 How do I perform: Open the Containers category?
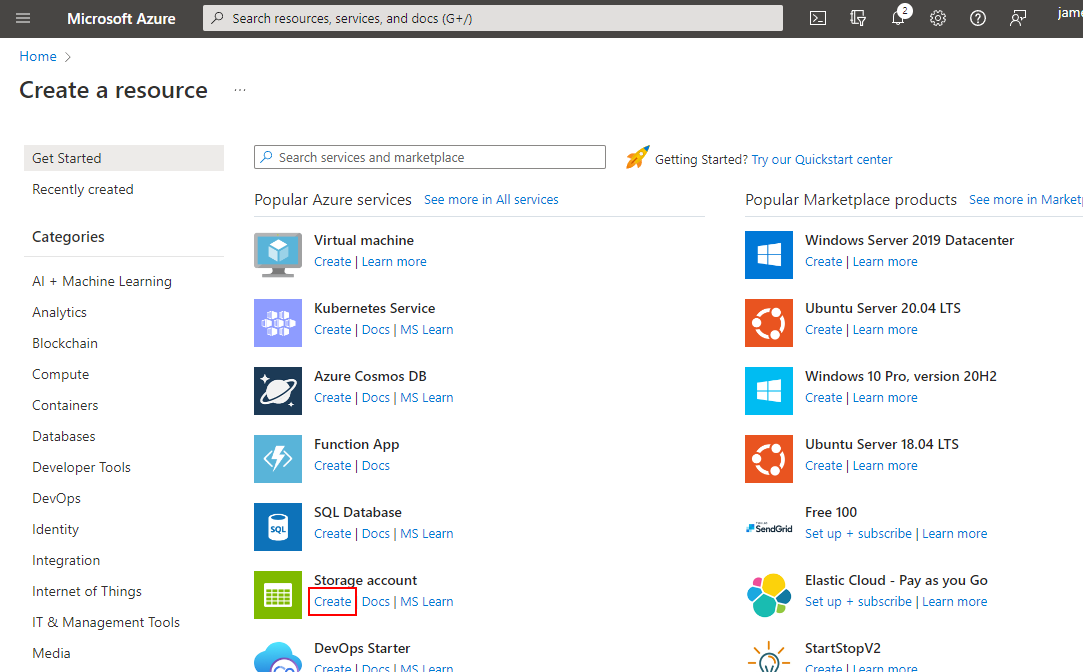coord(65,405)
